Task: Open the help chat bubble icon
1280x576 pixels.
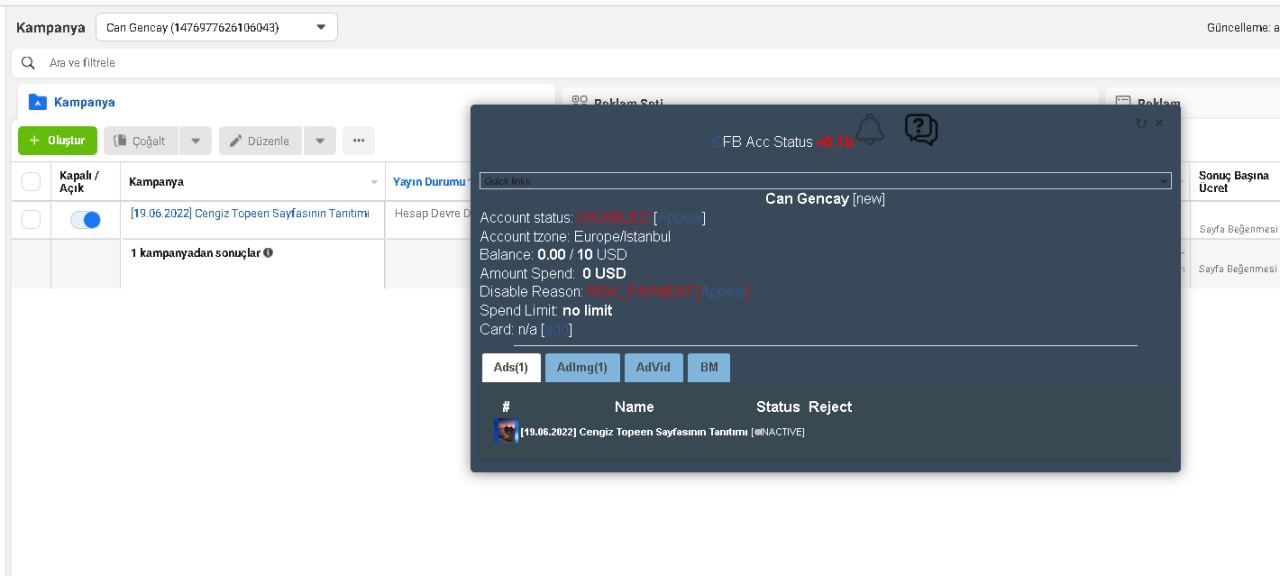Action: coord(921,130)
